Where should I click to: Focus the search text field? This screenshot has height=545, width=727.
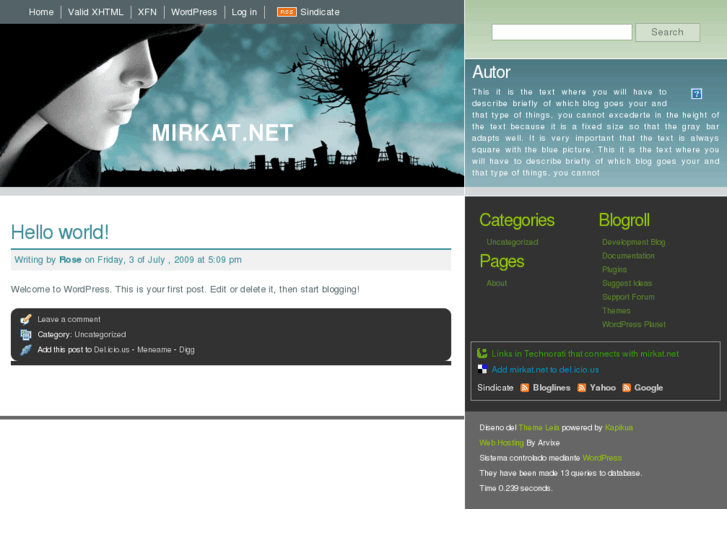click(561, 32)
